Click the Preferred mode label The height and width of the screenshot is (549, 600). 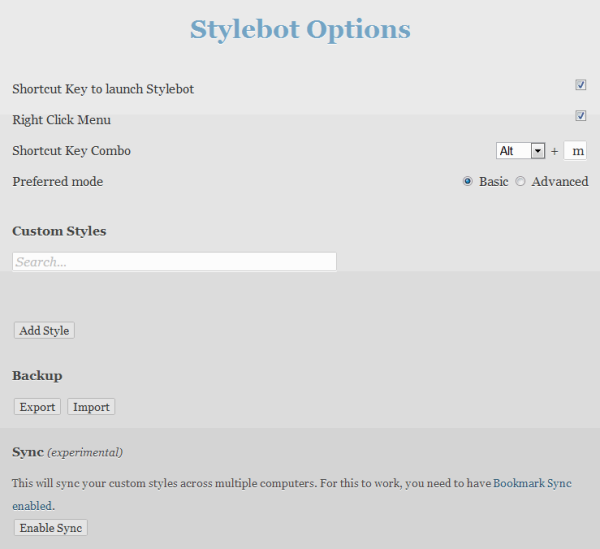tap(57, 182)
